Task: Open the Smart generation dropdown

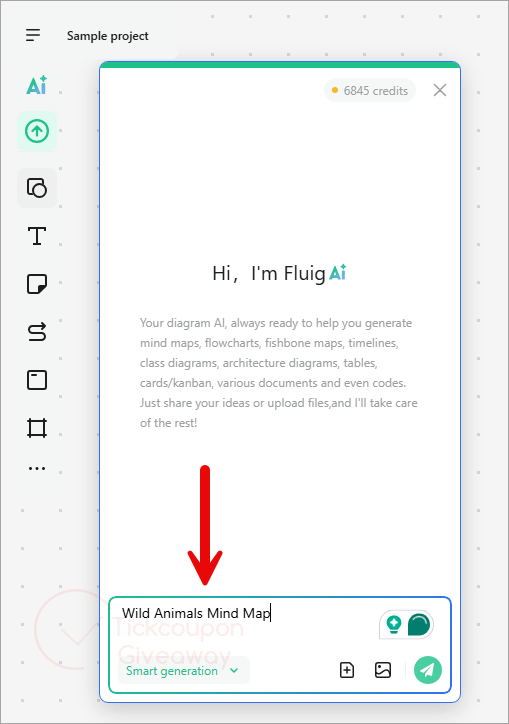Action: click(x=184, y=670)
